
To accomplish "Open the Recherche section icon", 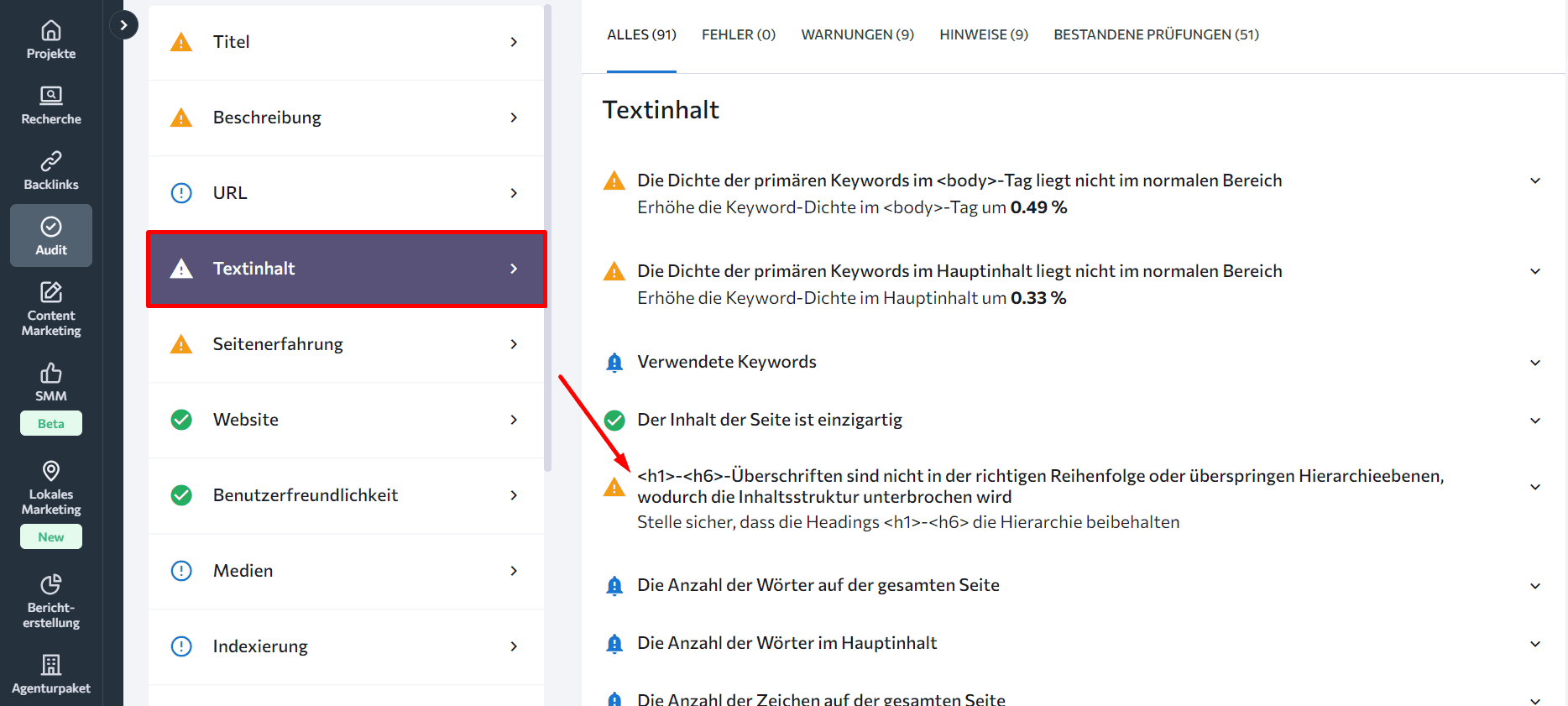I will [51, 95].
